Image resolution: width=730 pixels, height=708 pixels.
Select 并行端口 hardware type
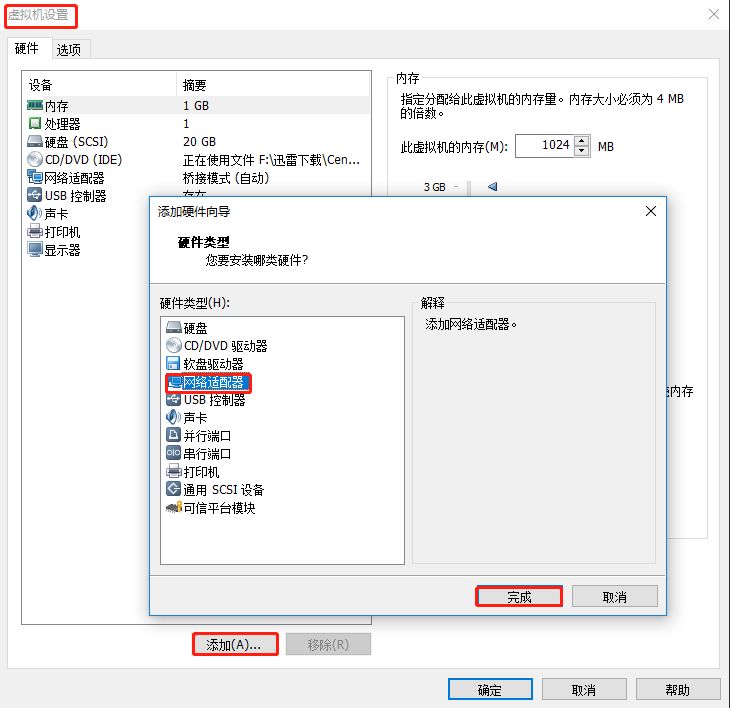point(207,436)
